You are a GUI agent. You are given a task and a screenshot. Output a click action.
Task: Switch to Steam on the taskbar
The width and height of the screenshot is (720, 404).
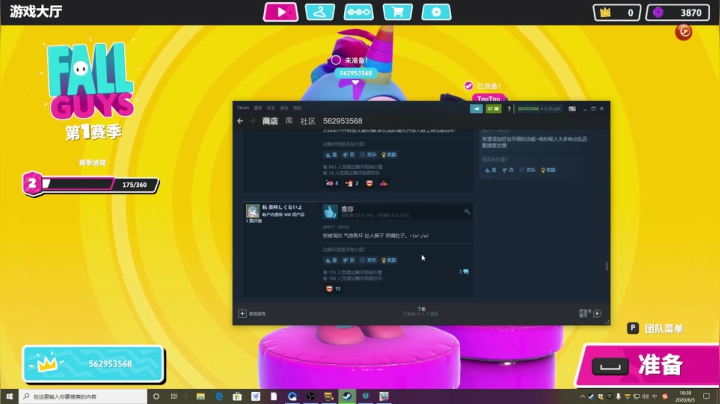point(347,396)
